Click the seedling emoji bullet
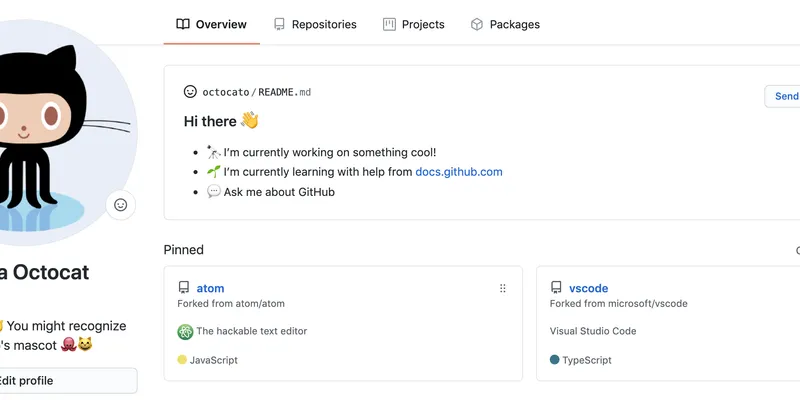The image size is (800, 400). (x=214, y=171)
